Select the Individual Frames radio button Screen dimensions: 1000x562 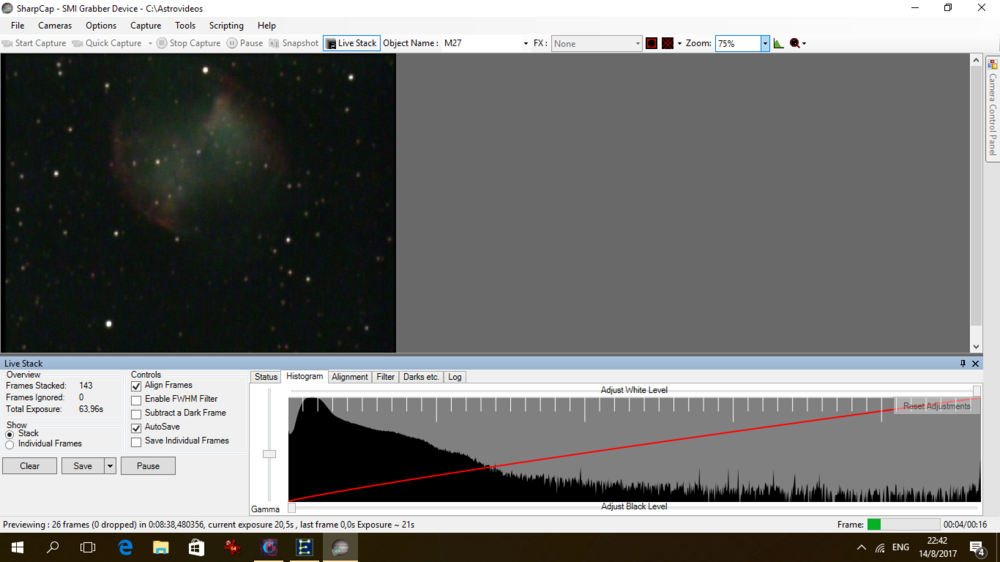pos(10,444)
